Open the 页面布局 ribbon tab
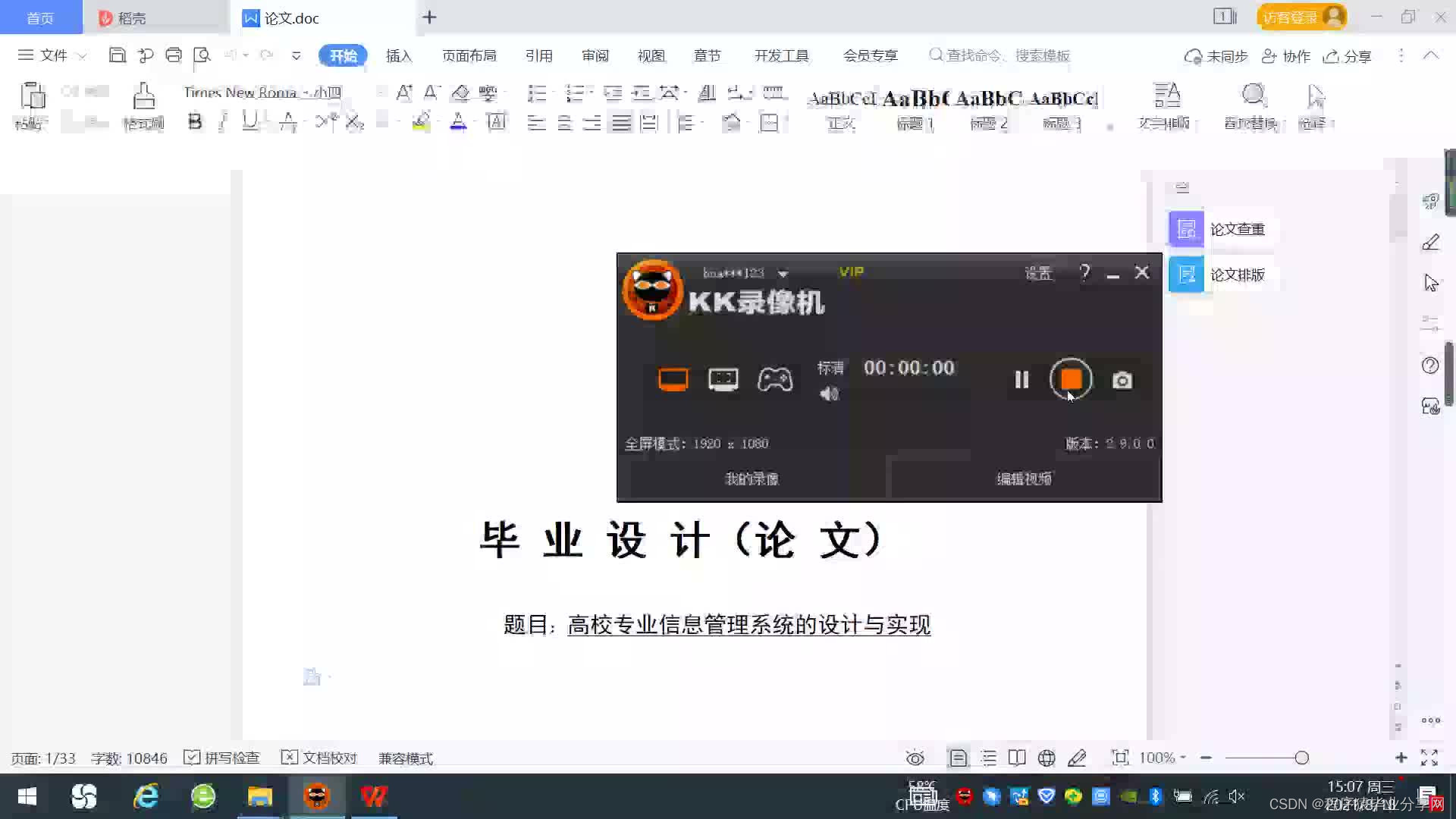This screenshot has width=1456, height=819. 469,55
